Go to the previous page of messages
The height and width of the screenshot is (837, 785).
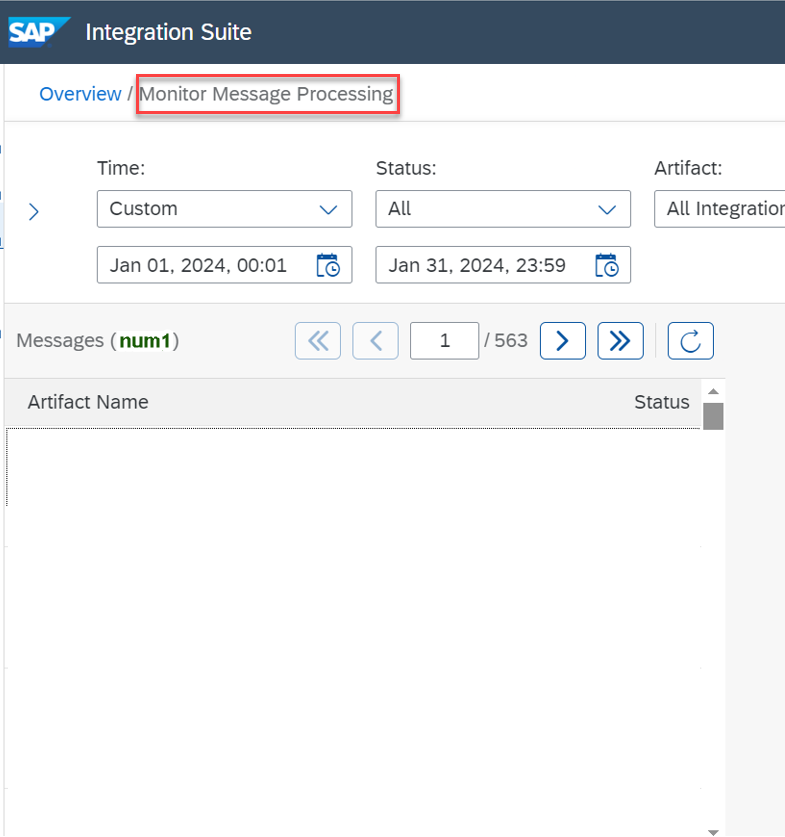376,341
